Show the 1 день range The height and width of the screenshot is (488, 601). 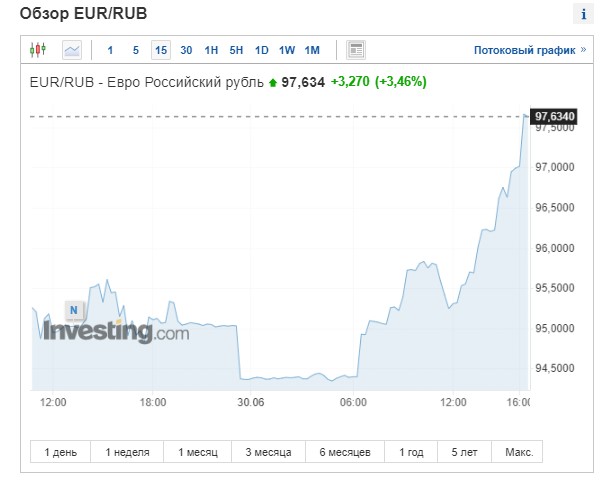[x=60, y=452]
